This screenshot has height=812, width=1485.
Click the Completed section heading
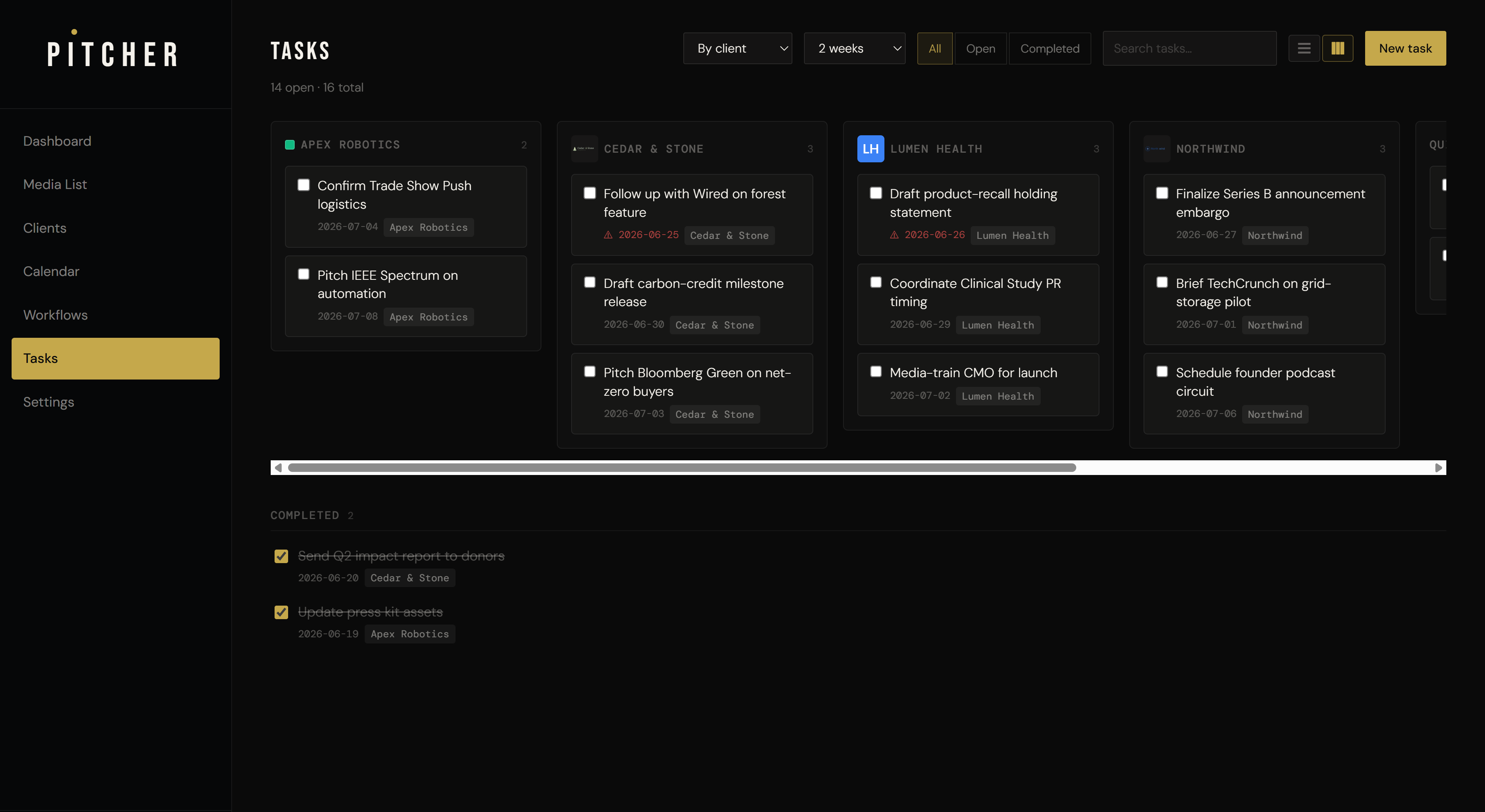(x=305, y=515)
